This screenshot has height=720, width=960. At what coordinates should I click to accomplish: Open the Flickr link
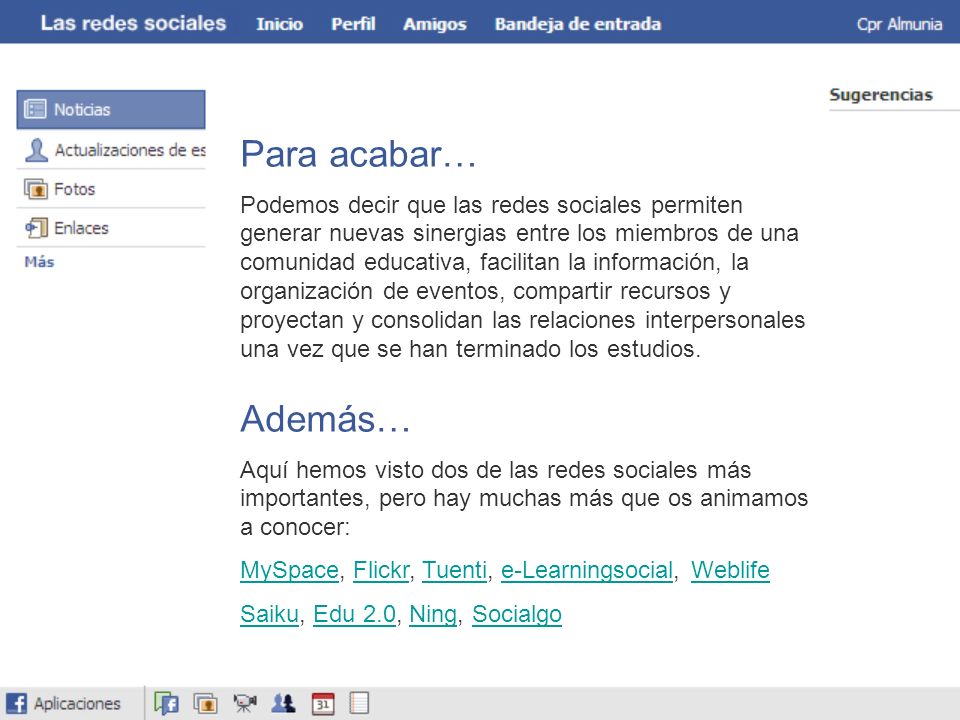(x=381, y=570)
